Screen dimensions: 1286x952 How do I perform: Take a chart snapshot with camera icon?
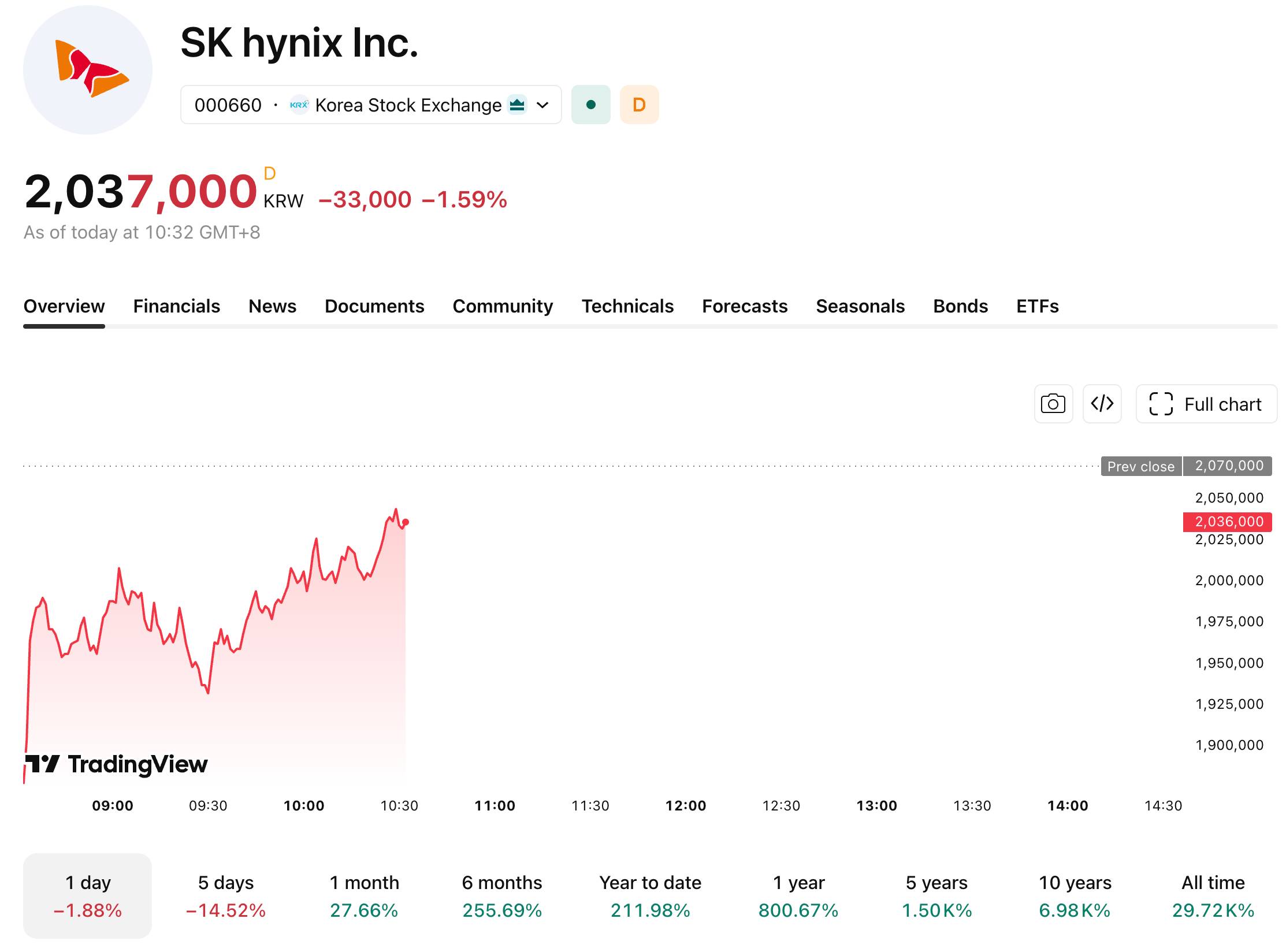coord(1053,404)
